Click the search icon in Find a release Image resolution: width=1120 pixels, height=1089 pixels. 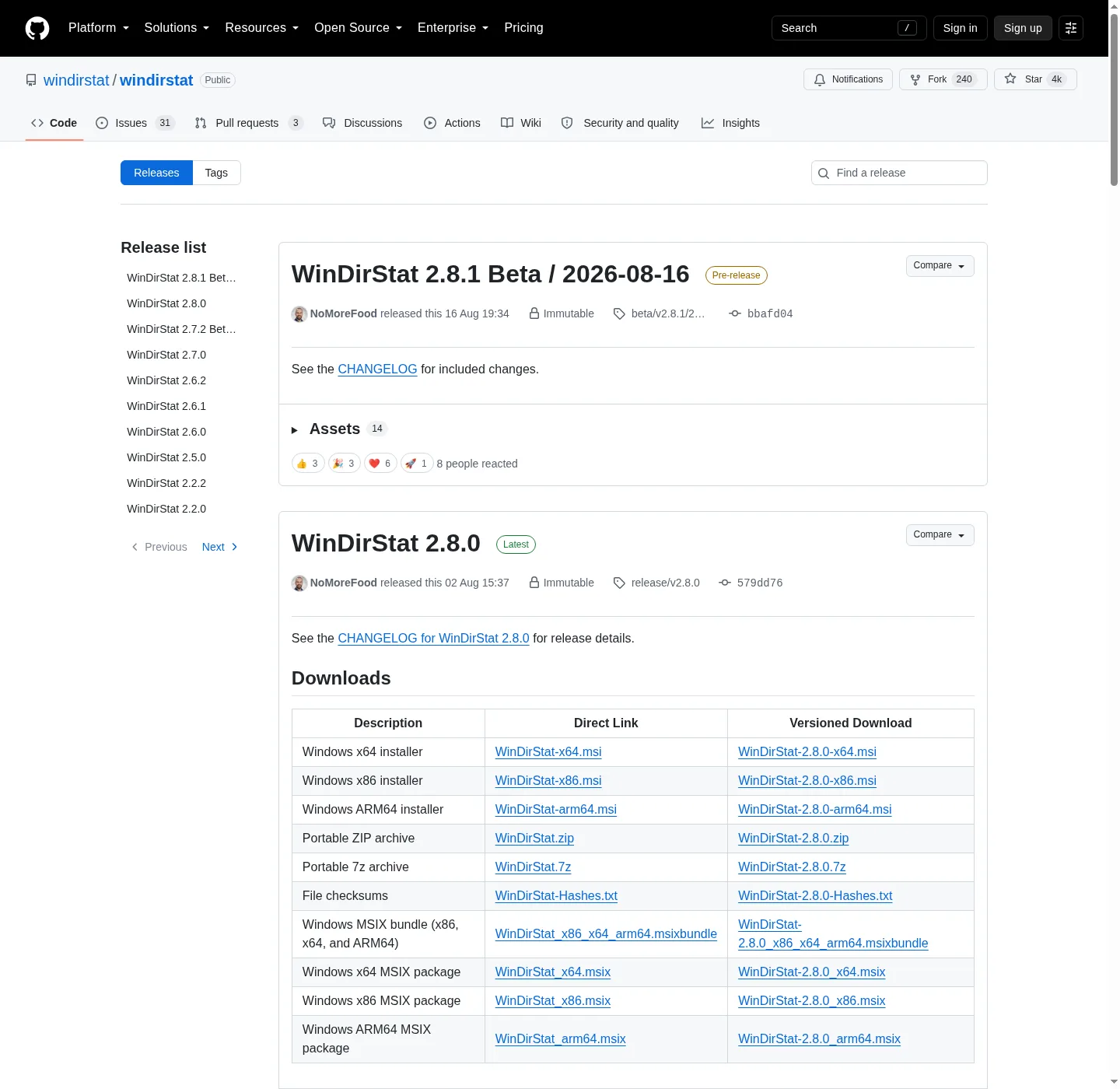(824, 173)
